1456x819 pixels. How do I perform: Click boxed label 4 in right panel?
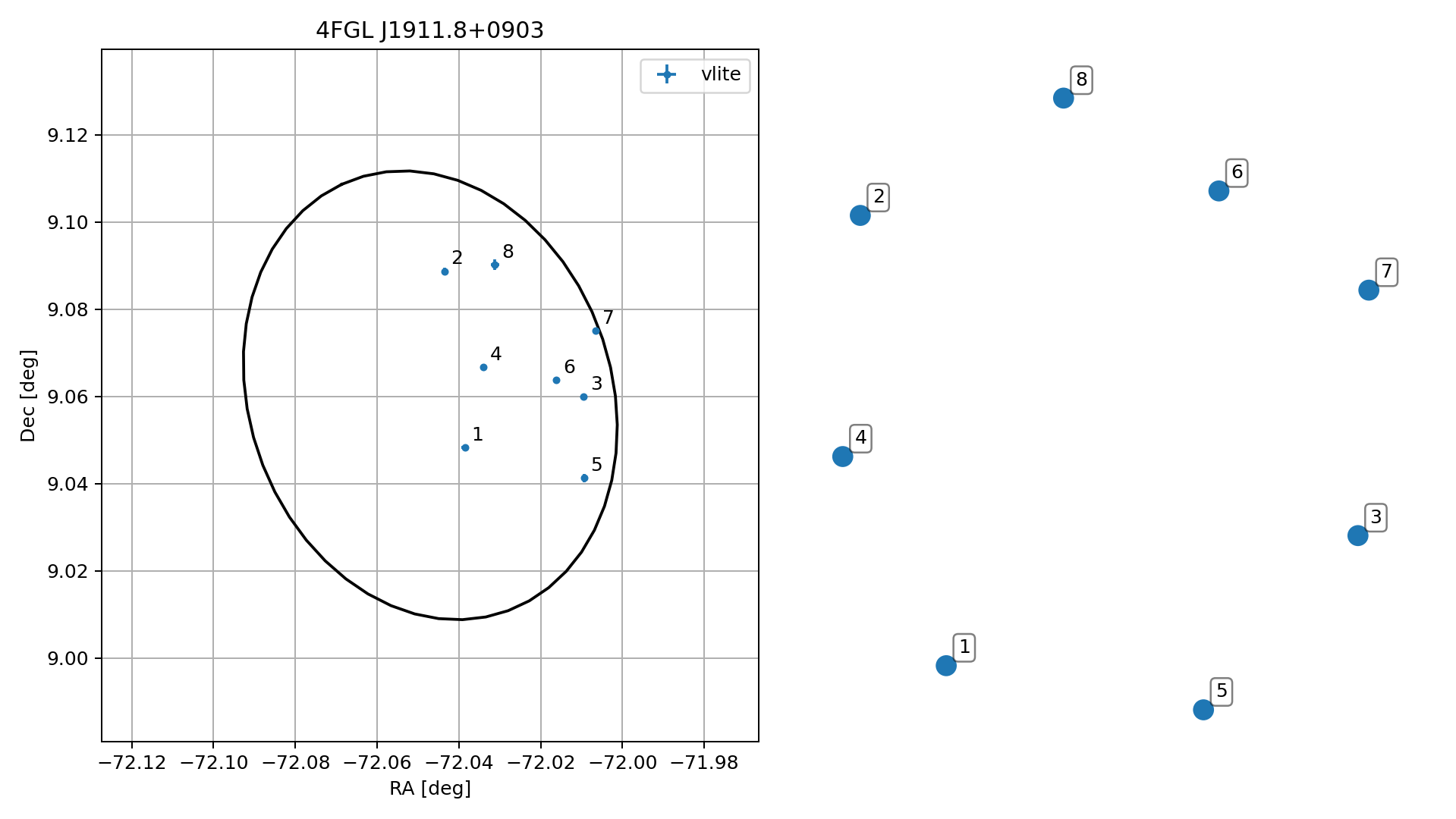pos(860,438)
